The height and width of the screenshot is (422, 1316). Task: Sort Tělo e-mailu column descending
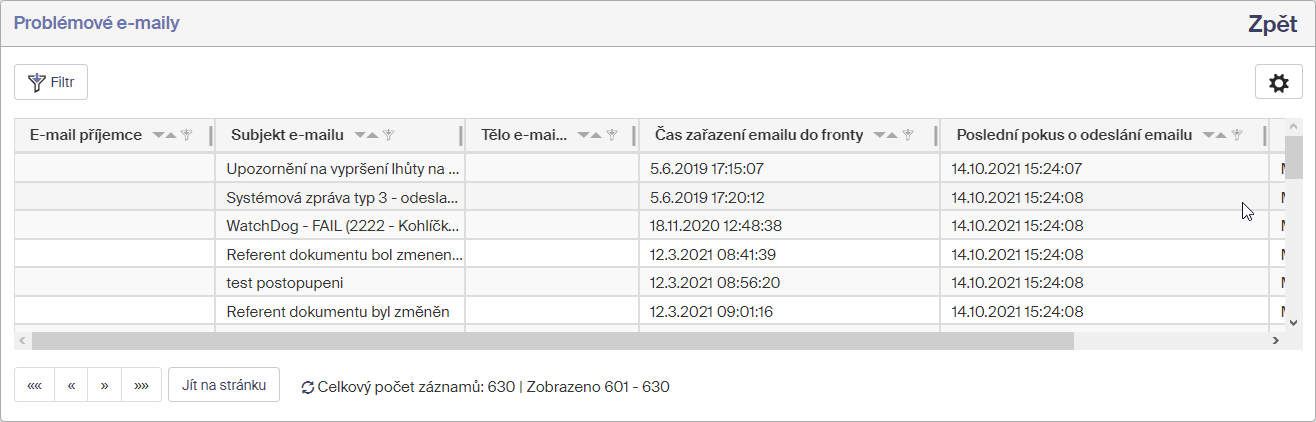(x=584, y=135)
